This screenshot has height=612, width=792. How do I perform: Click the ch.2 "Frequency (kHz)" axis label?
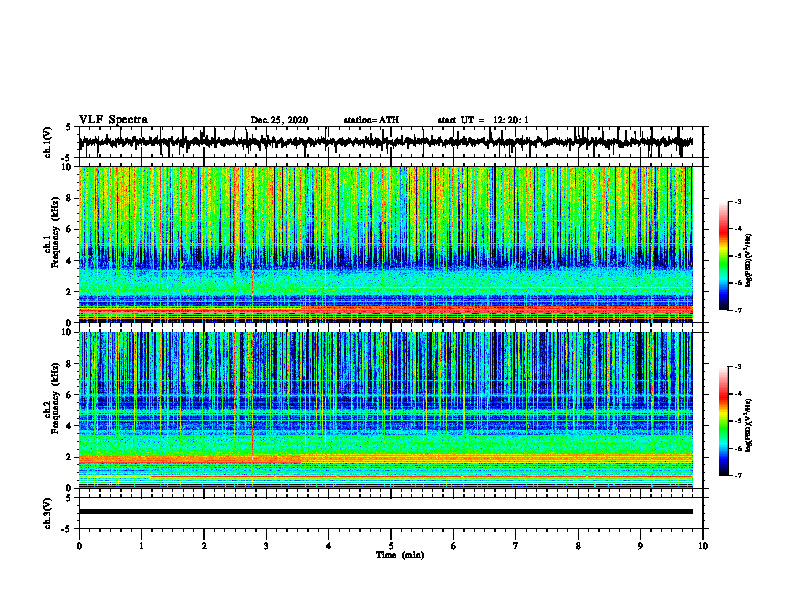[x=56, y=399]
